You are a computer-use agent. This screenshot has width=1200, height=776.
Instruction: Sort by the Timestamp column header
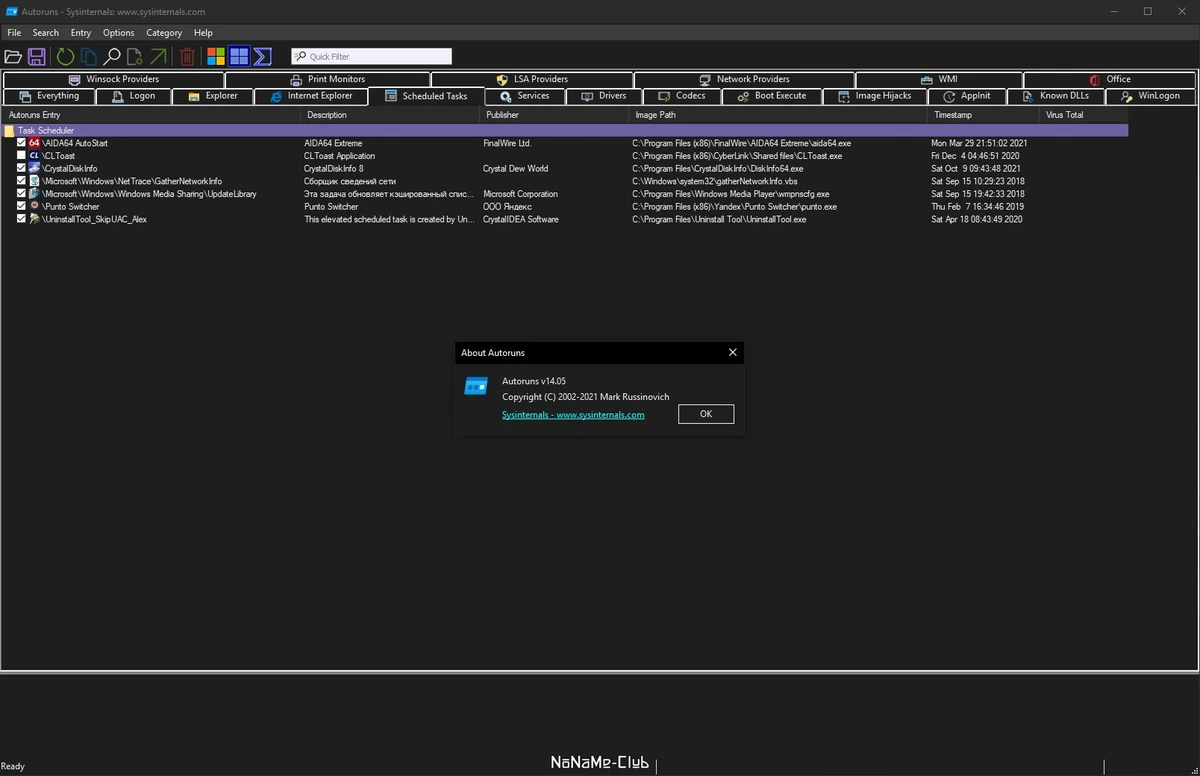(984, 115)
